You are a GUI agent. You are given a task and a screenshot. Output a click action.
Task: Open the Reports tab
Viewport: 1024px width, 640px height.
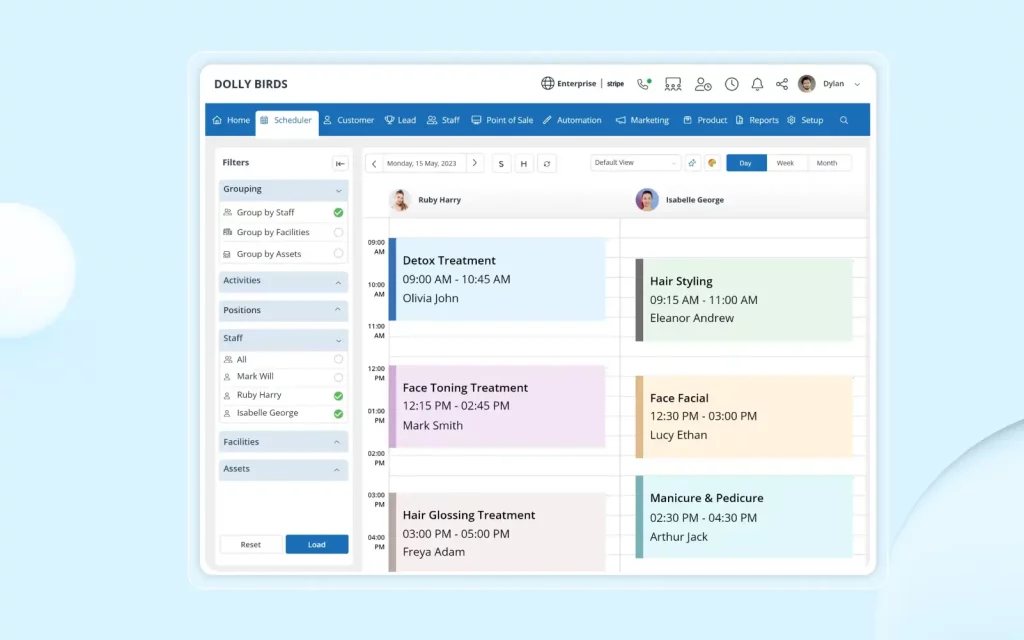757,120
